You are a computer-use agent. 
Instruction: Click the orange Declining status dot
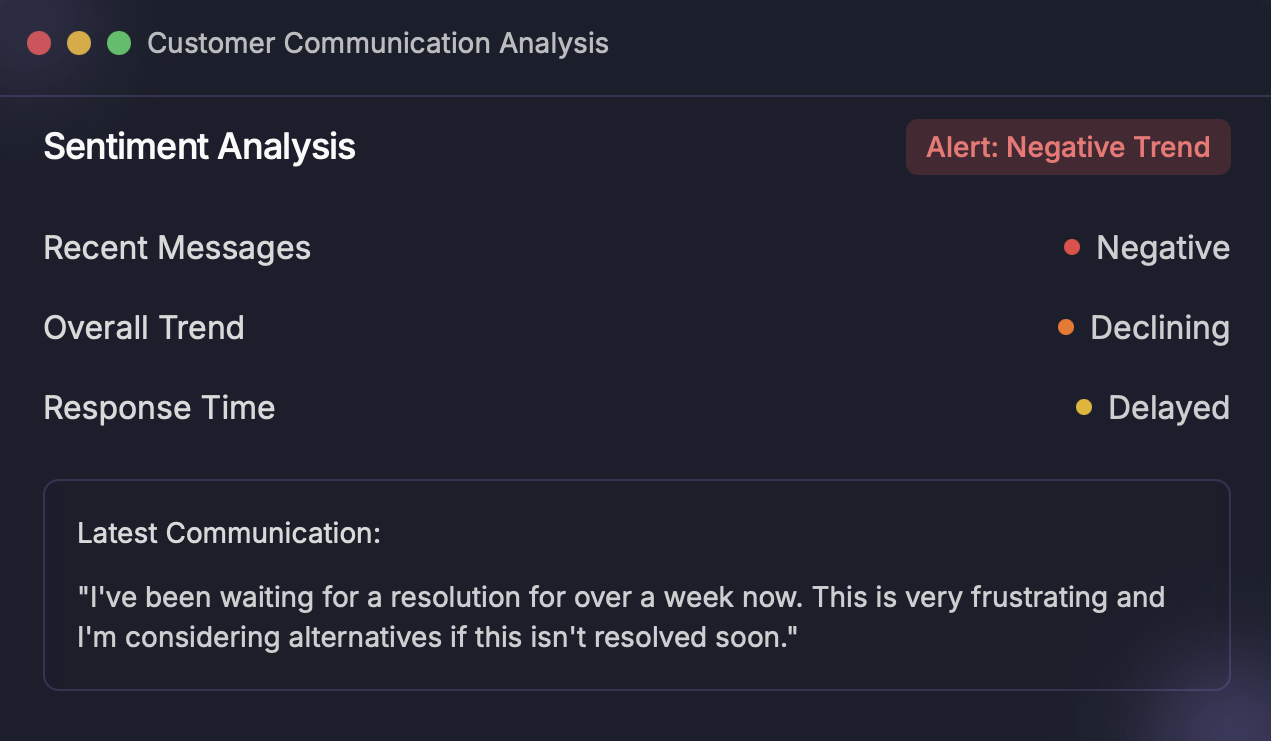pyautogui.click(x=1066, y=327)
